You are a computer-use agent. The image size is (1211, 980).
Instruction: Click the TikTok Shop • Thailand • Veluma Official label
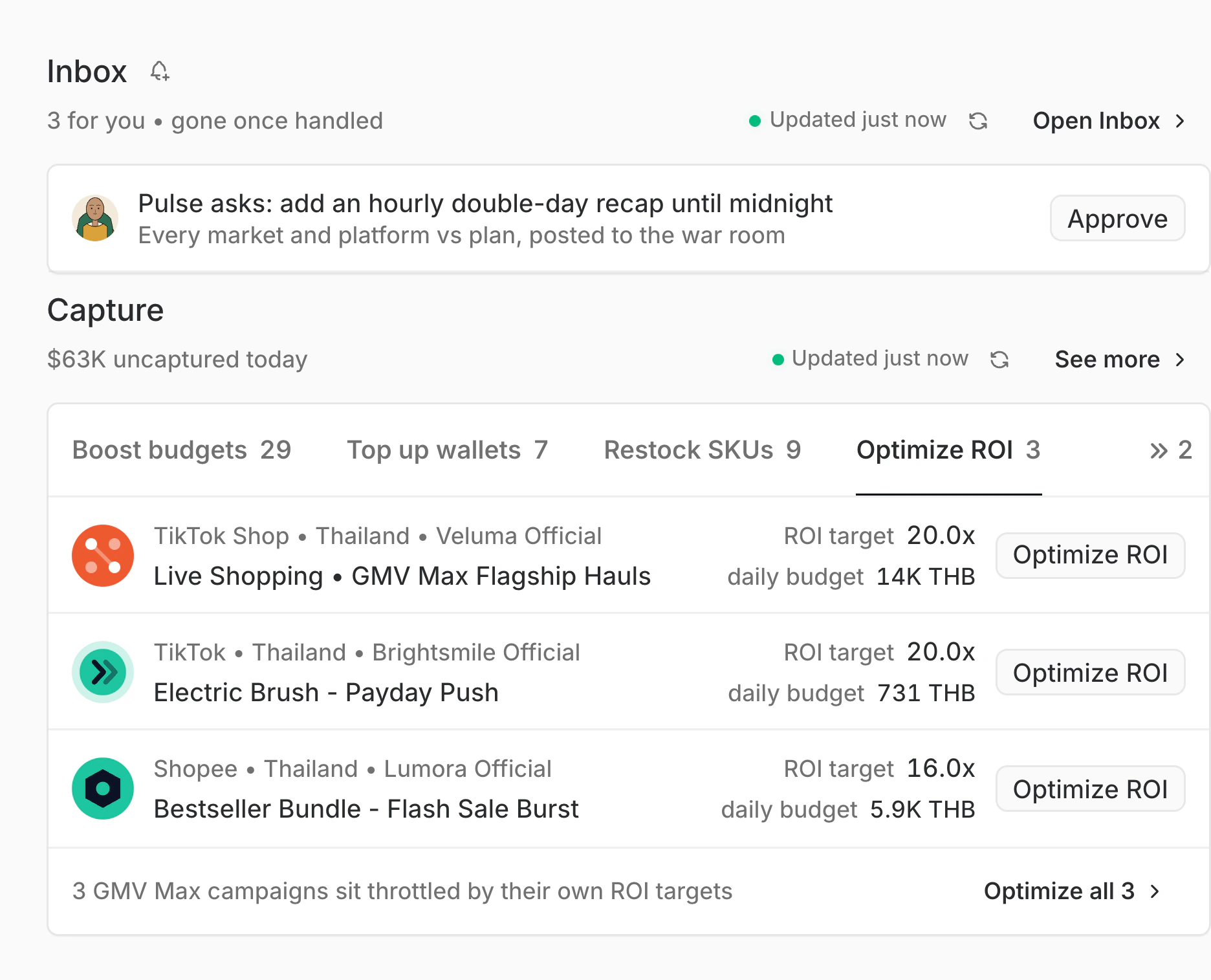(378, 536)
